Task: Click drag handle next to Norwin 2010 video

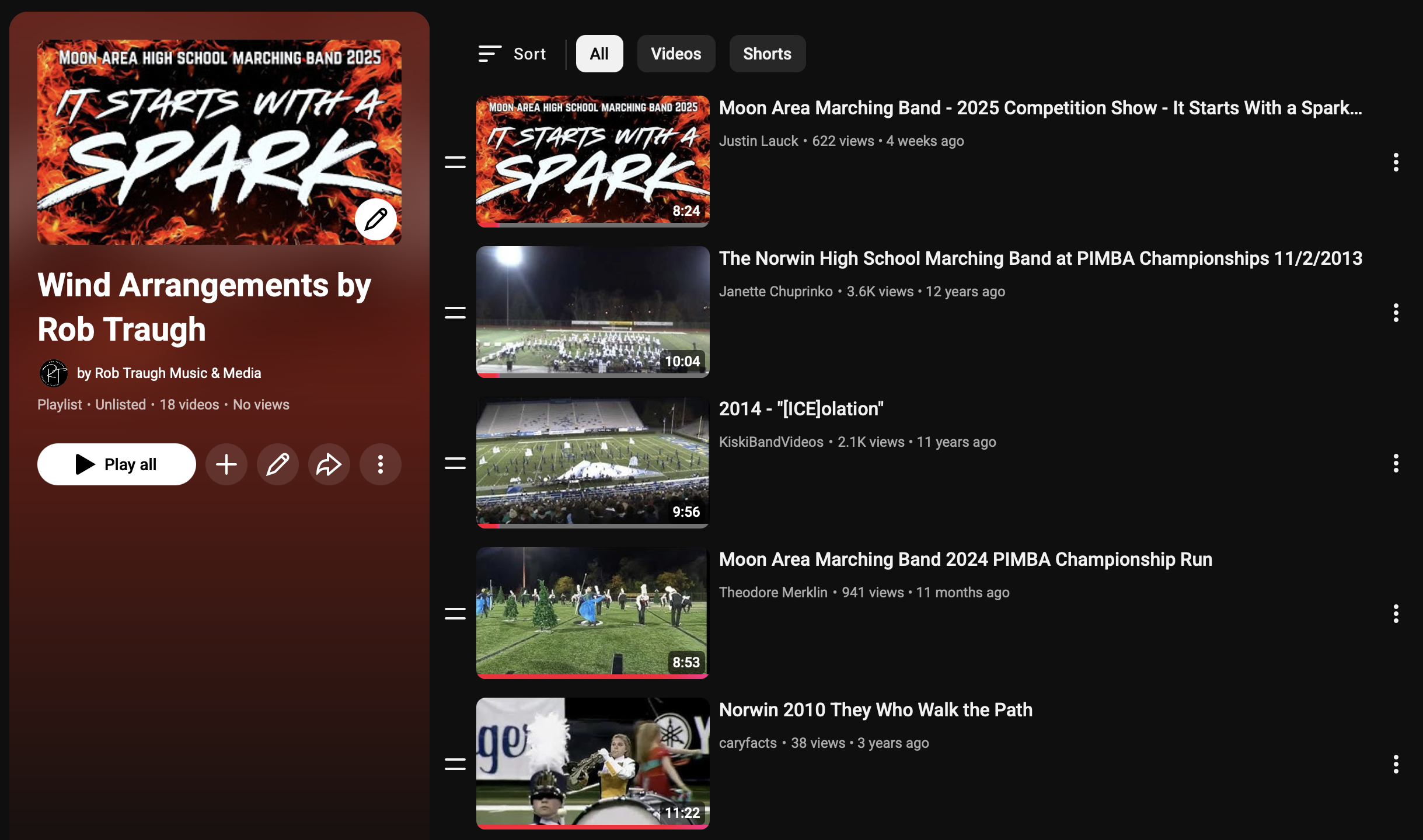Action: click(455, 764)
